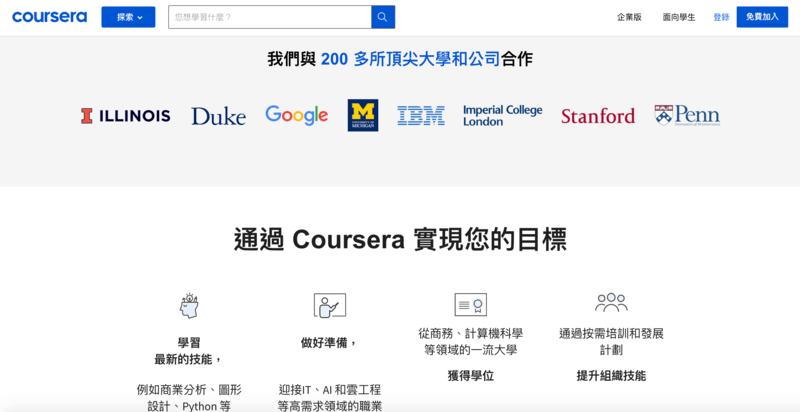
Task: Click the instructor whiteboard career icon
Action: (x=329, y=305)
